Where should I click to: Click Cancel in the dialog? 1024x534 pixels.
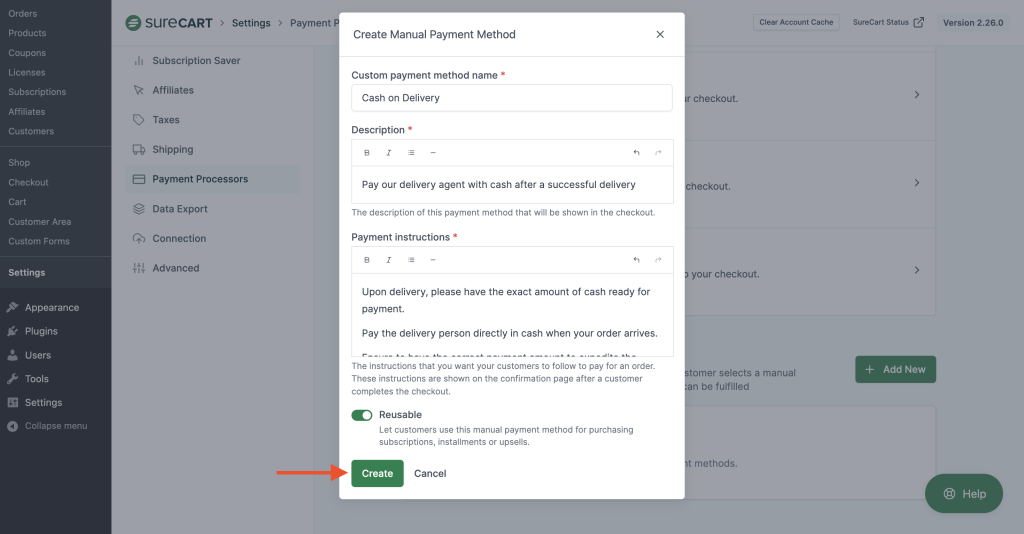point(430,473)
